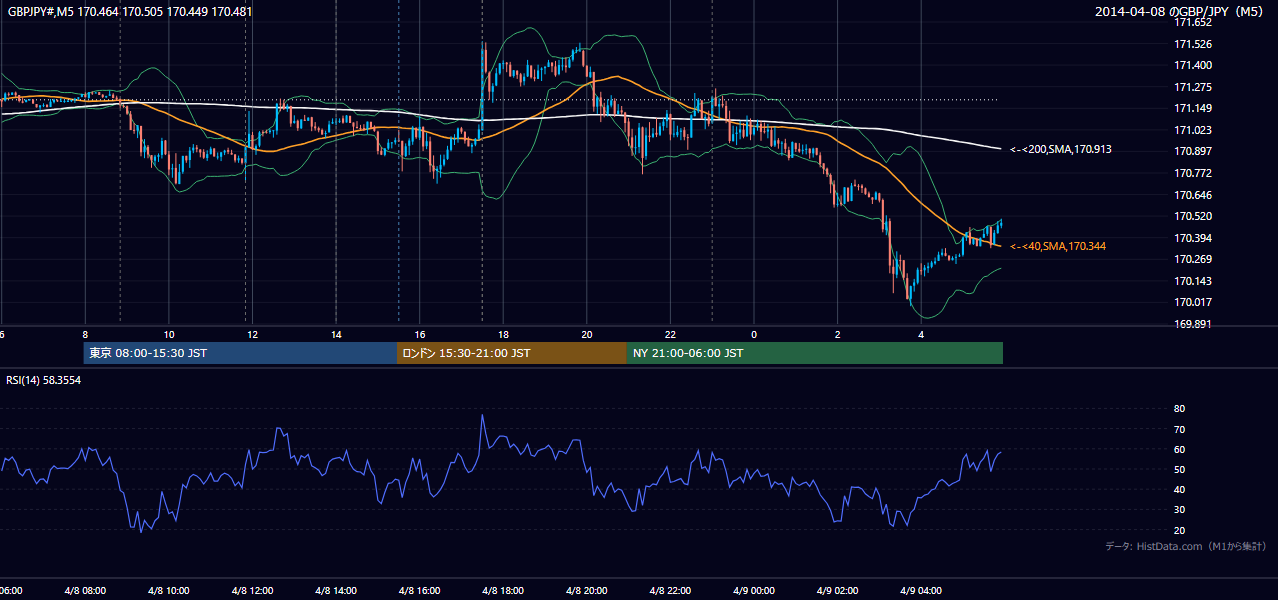Click the 4/8 08:00 time axis label
Screen dimensions: 1278x600
[x=85, y=590]
